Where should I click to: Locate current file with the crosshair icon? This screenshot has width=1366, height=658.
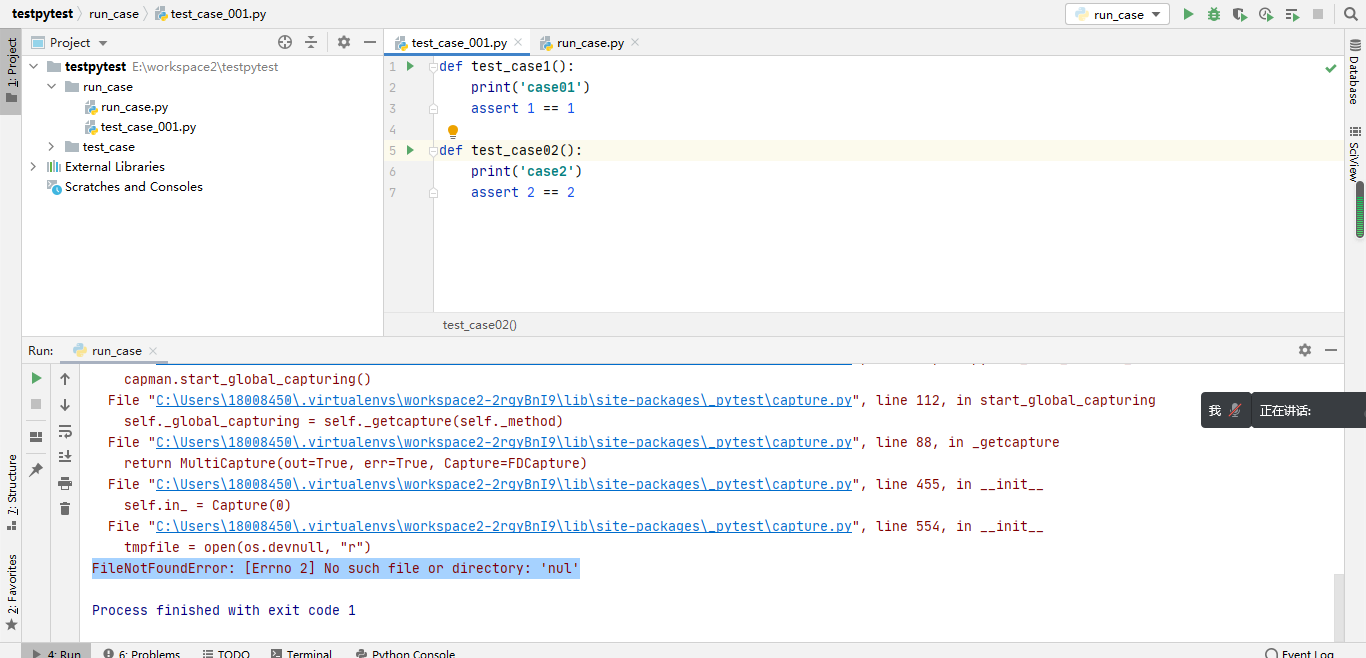[x=285, y=42]
